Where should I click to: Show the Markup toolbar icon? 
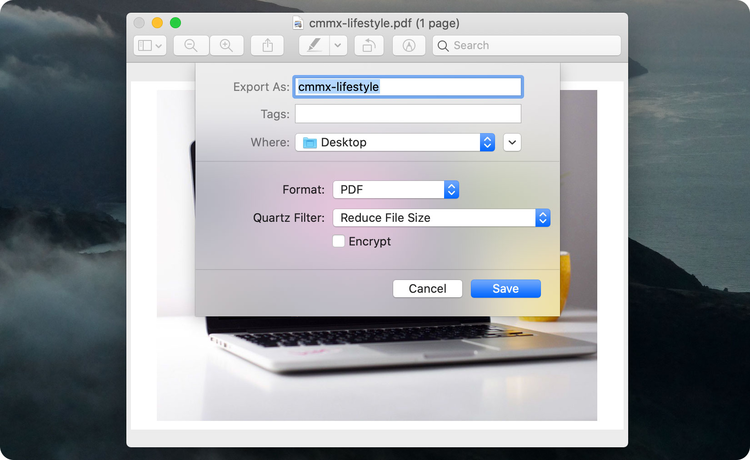click(x=408, y=45)
